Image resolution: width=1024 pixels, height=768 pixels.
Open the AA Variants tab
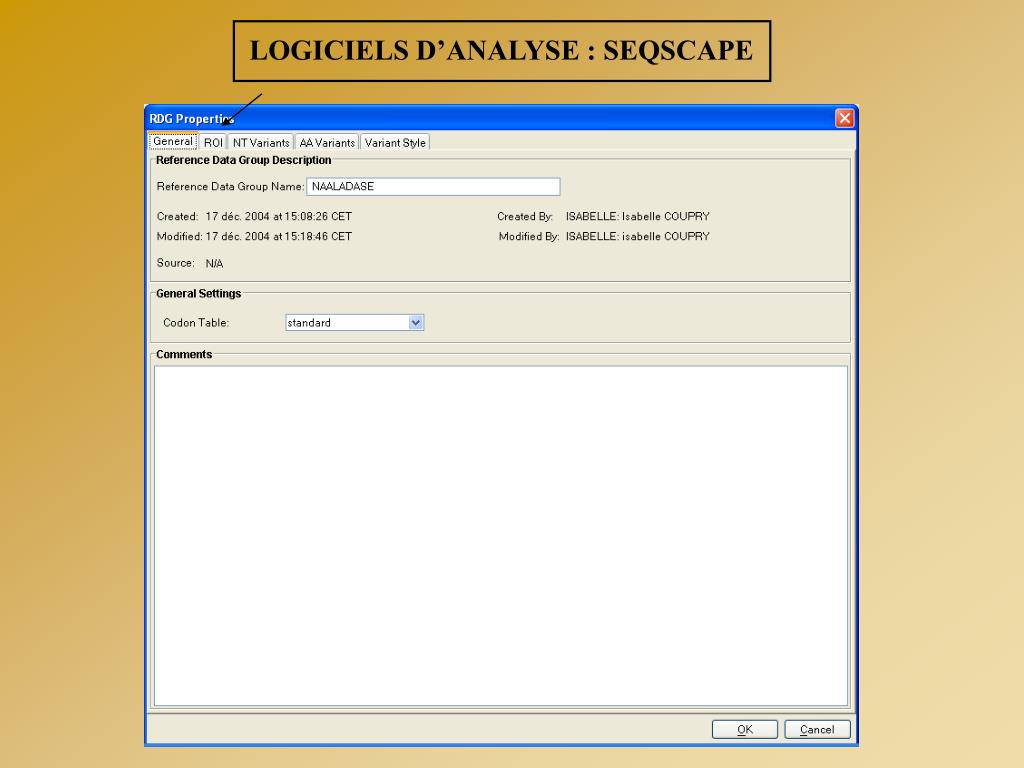tap(327, 142)
